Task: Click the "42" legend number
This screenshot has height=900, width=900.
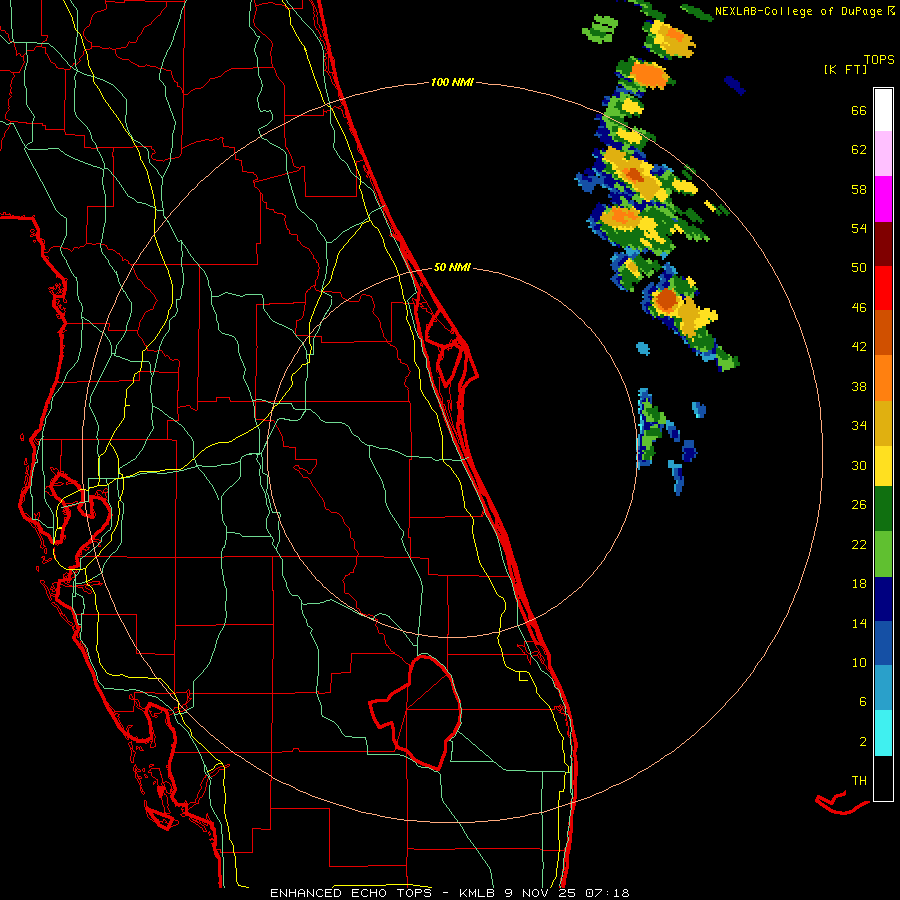Action: click(x=859, y=347)
